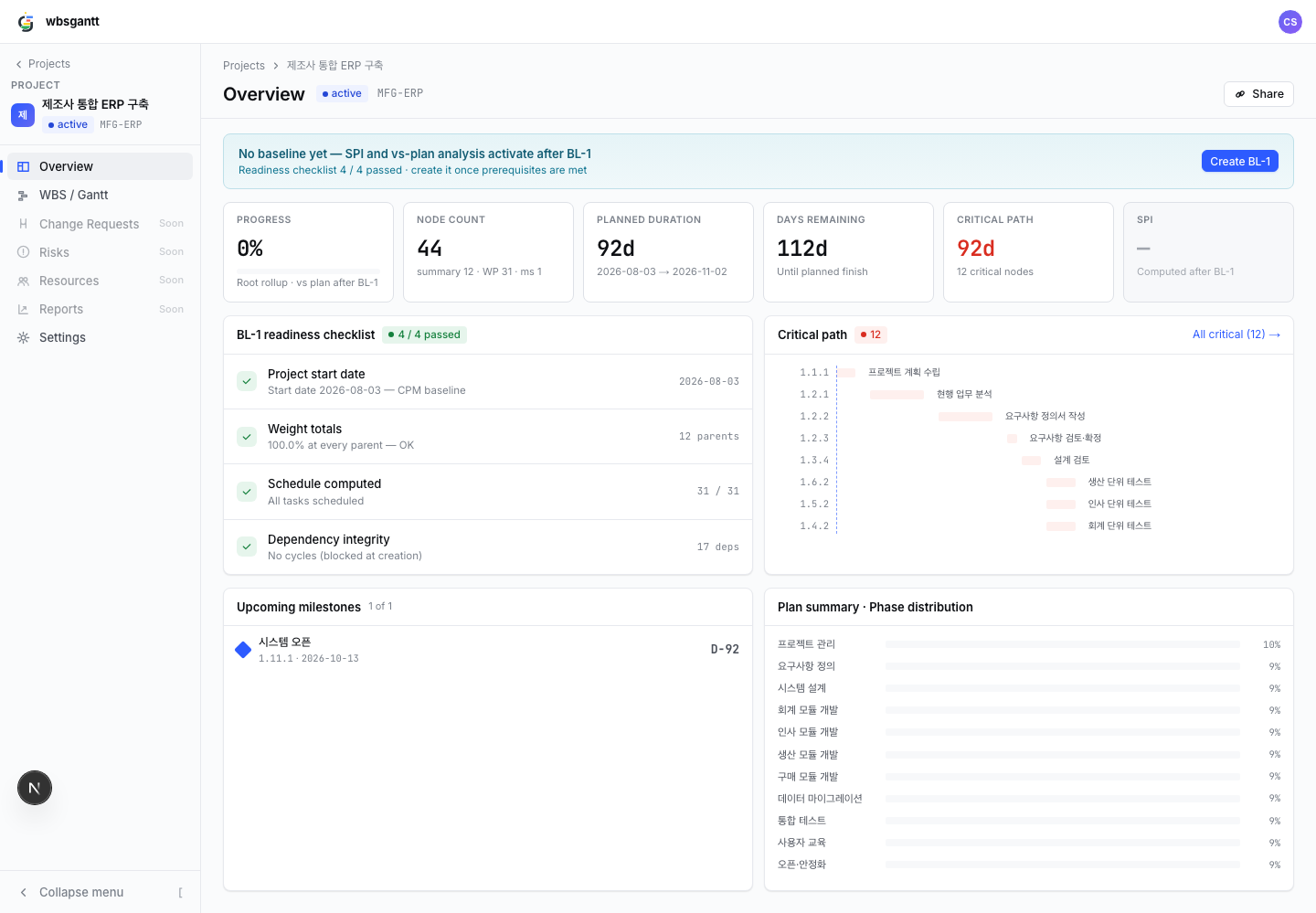Image resolution: width=1316 pixels, height=913 pixels.
Task: Click the WBS / Gantt tree icon
Action: click(x=24, y=196)
